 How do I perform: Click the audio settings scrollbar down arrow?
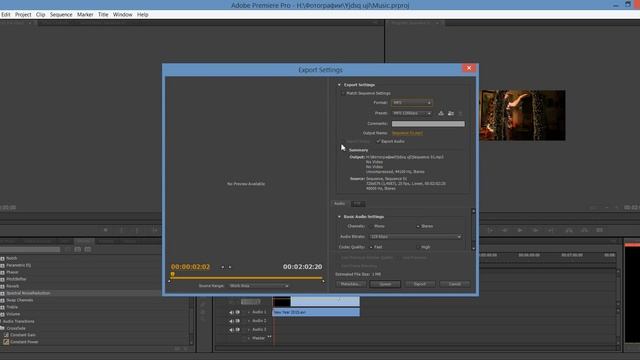pos(473,248)
